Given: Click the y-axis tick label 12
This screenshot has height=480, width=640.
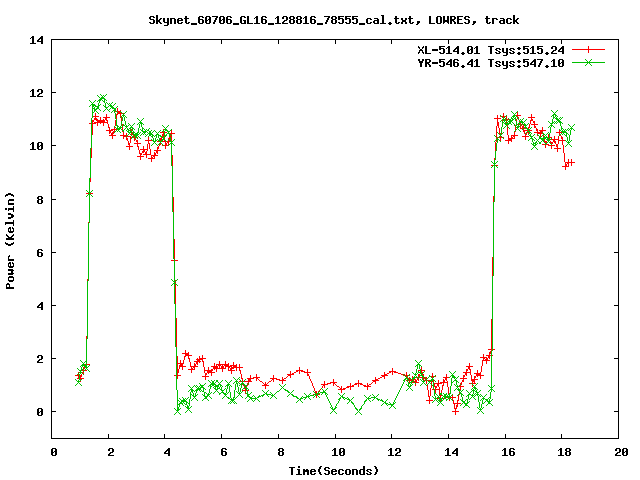Looking at the screenshot, I should 36,93.
